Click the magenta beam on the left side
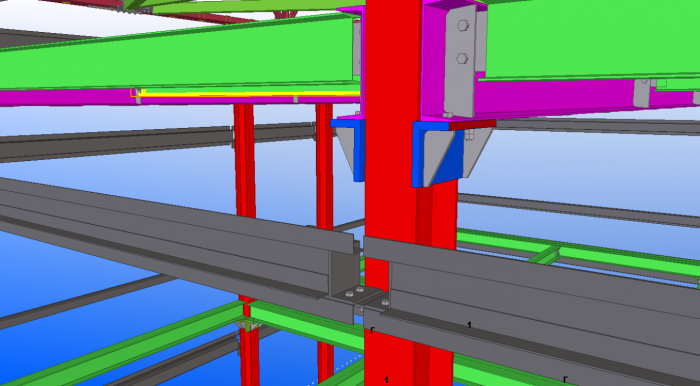The image size is (700, 386). click(179, 97)
